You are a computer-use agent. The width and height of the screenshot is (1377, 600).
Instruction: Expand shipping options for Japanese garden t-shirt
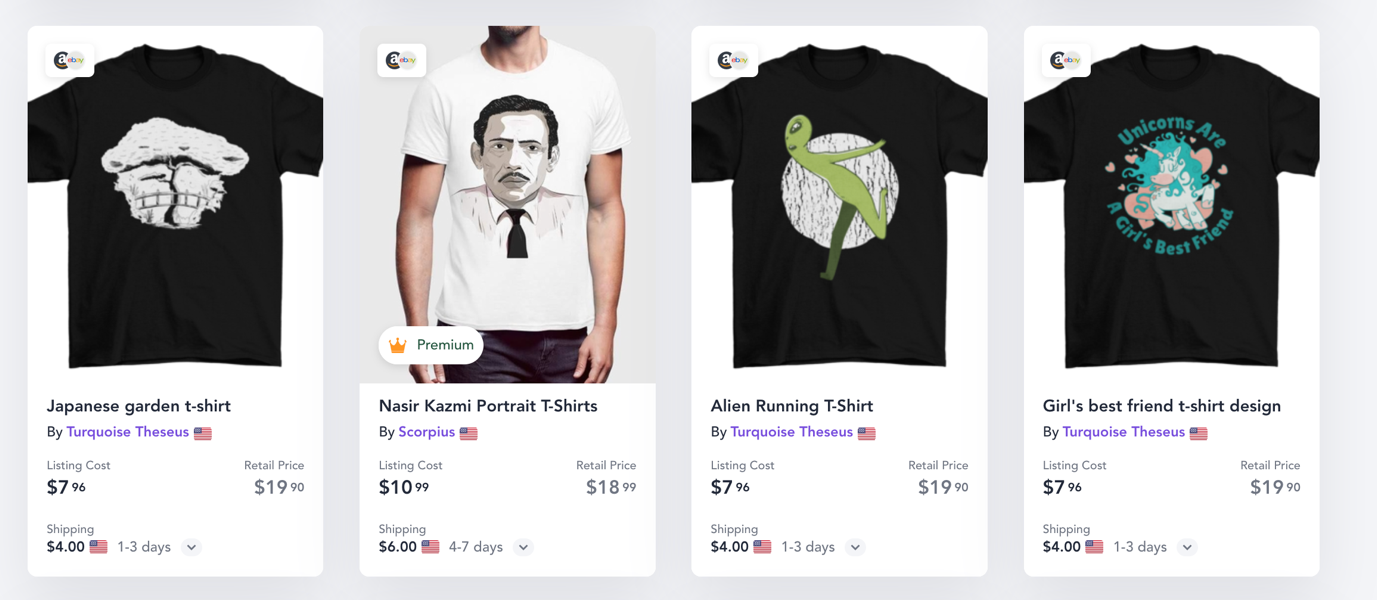[190, 547]
